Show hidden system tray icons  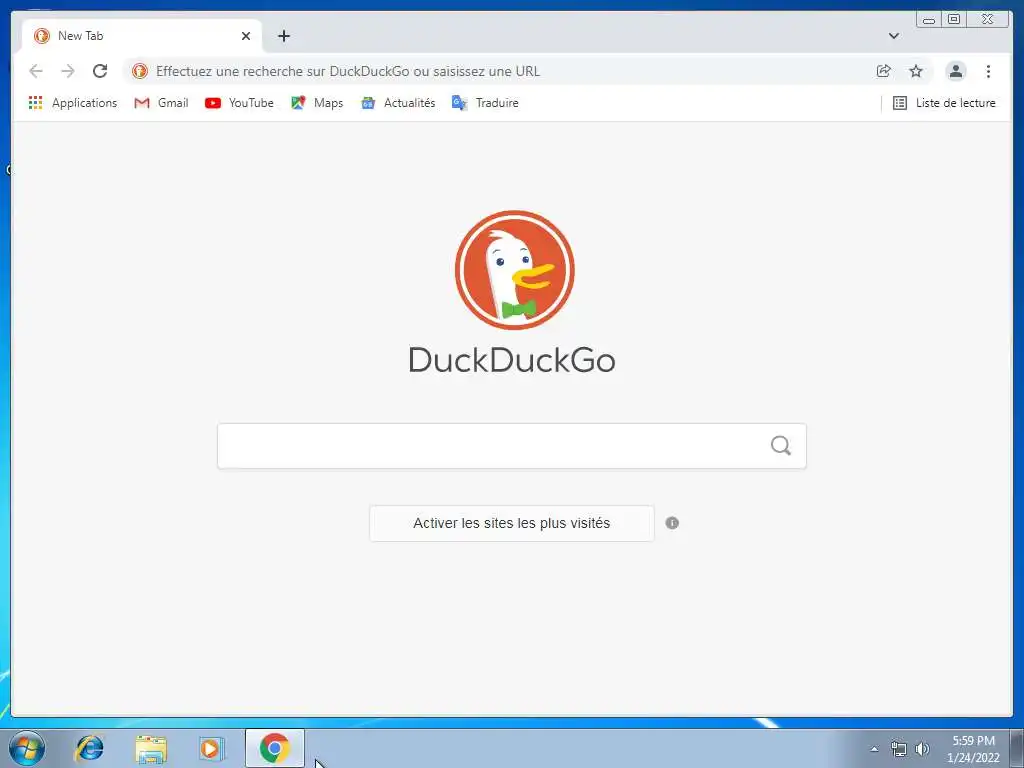(x=874, y=749)
